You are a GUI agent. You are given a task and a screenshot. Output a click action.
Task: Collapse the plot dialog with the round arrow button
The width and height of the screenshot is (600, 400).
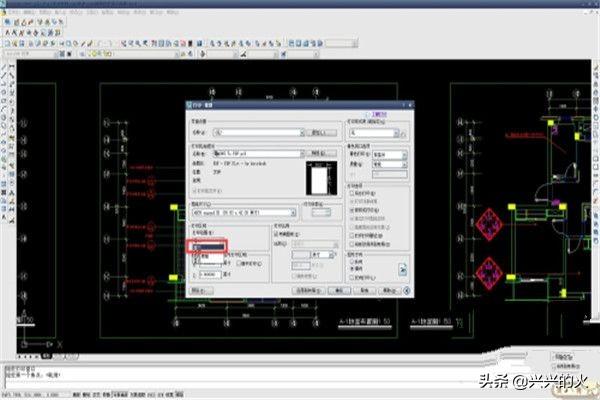click(407, 291)
